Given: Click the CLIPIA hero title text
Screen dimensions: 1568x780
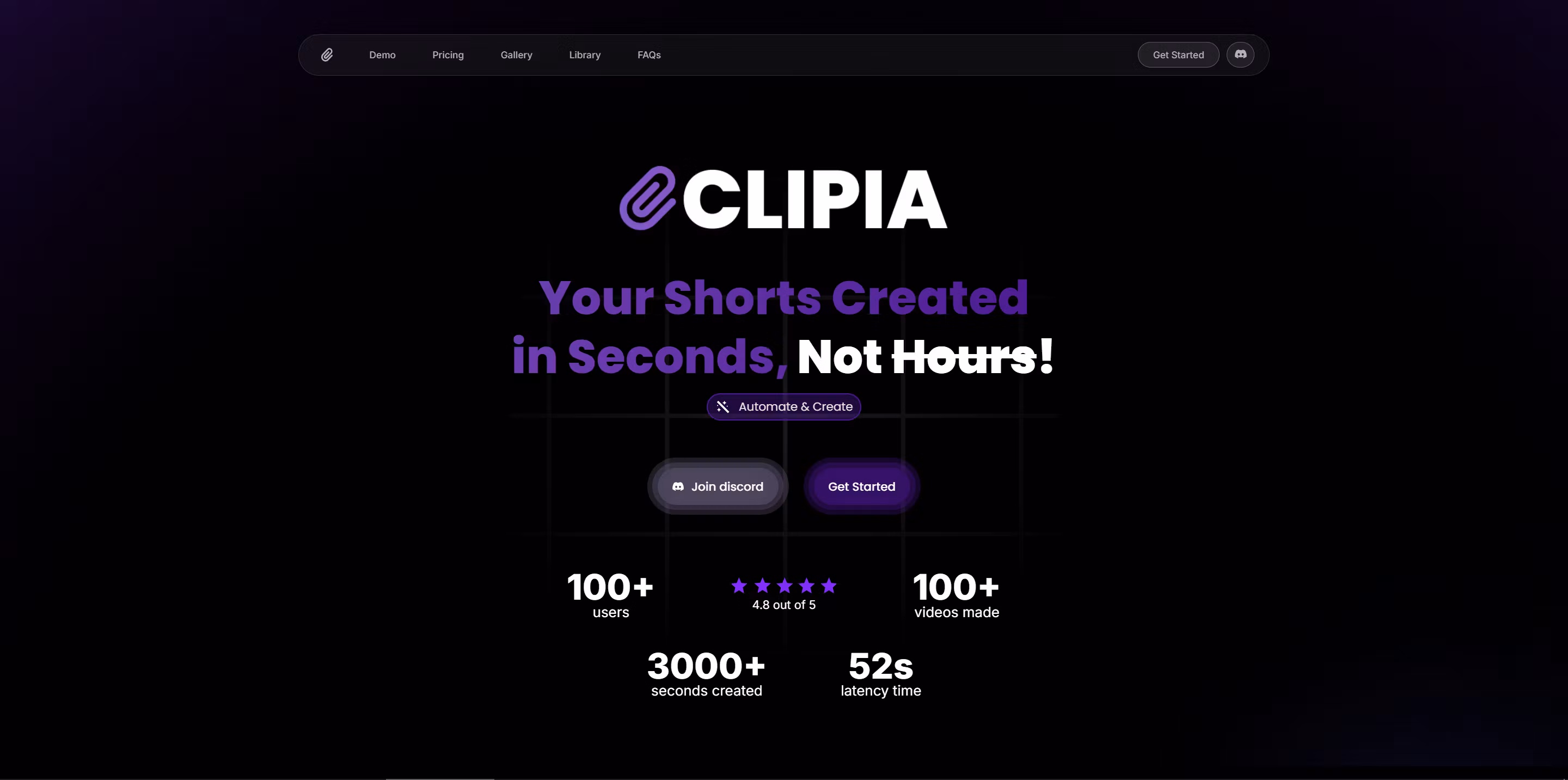Looking at the screenshot, I should click(814, 199).
